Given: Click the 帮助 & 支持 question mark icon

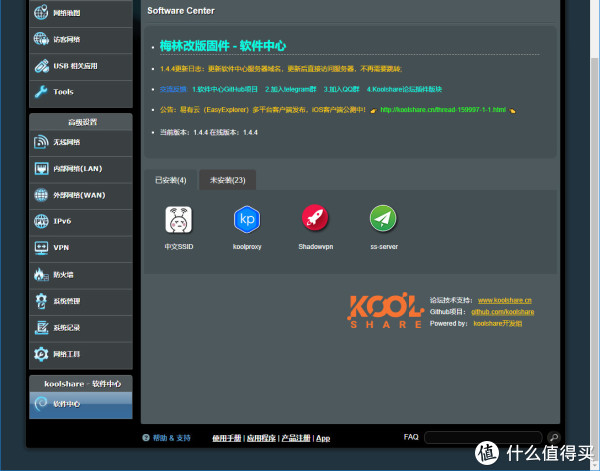Looking at the screenshot, I should tap(146, 438).
